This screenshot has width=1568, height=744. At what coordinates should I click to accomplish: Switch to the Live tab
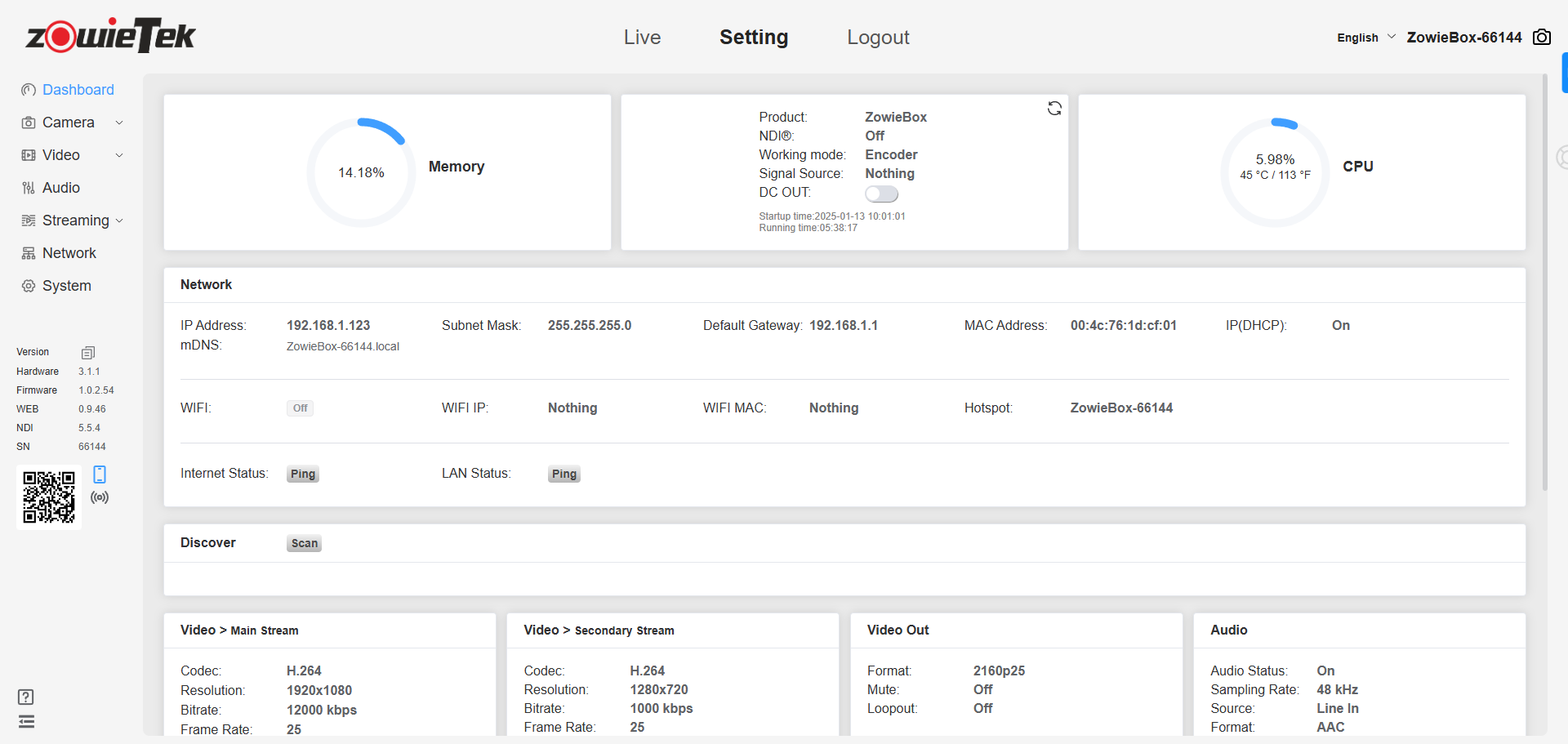tap(642, 38)
